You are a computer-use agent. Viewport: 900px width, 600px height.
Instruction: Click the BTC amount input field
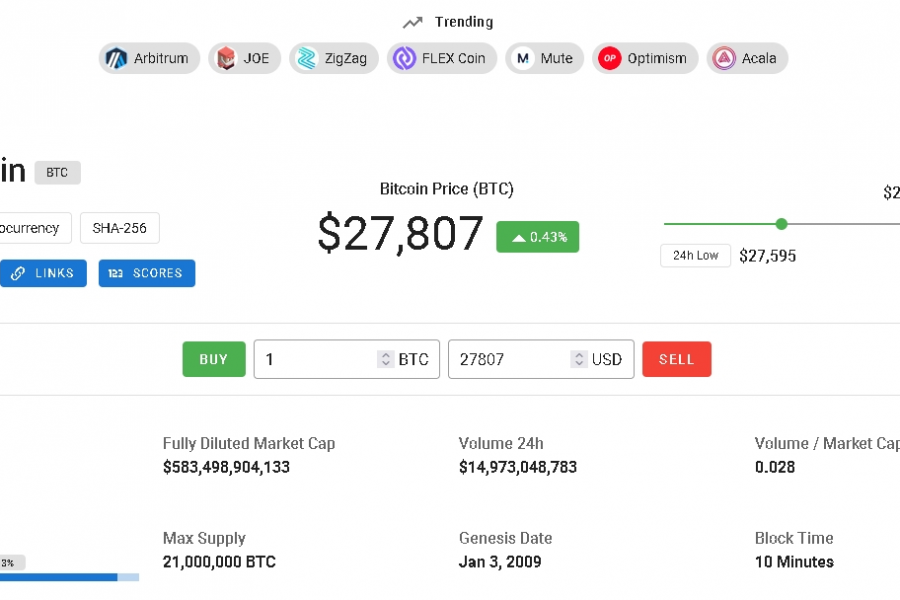tap(315, 360)
